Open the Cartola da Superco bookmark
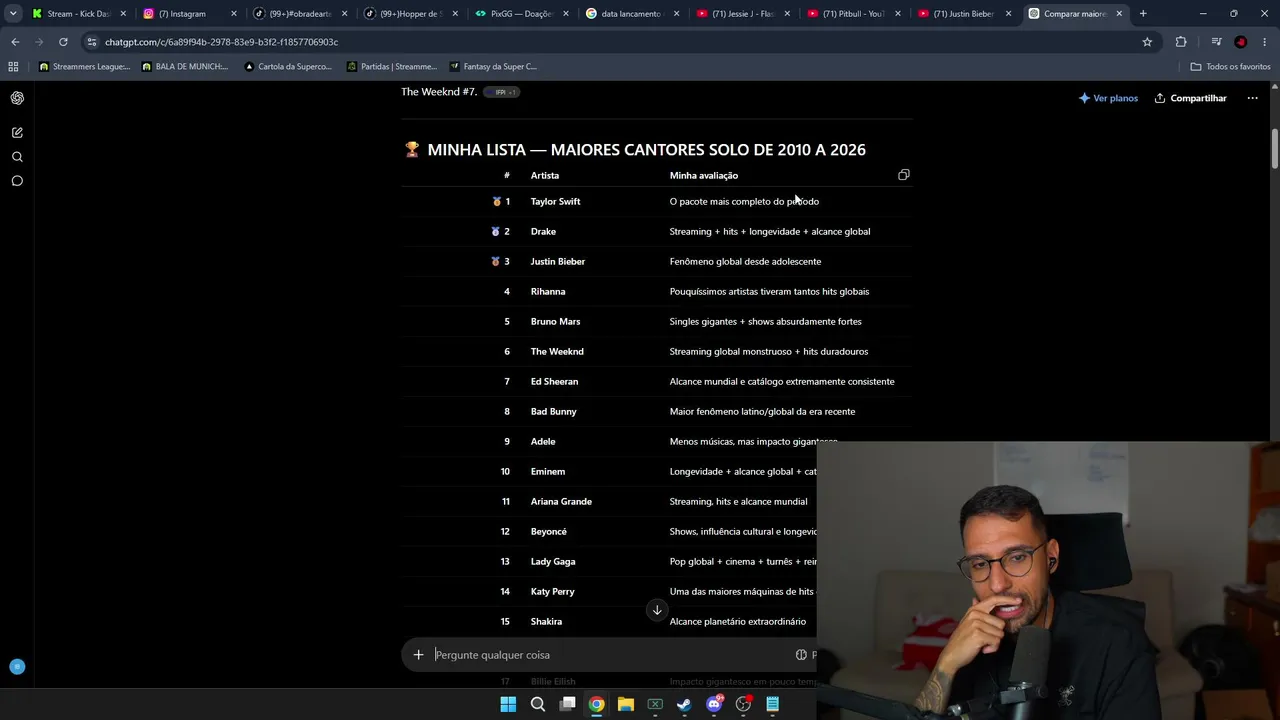The width and height of the screenshot is (1280, 720). (x=288, y=67)
